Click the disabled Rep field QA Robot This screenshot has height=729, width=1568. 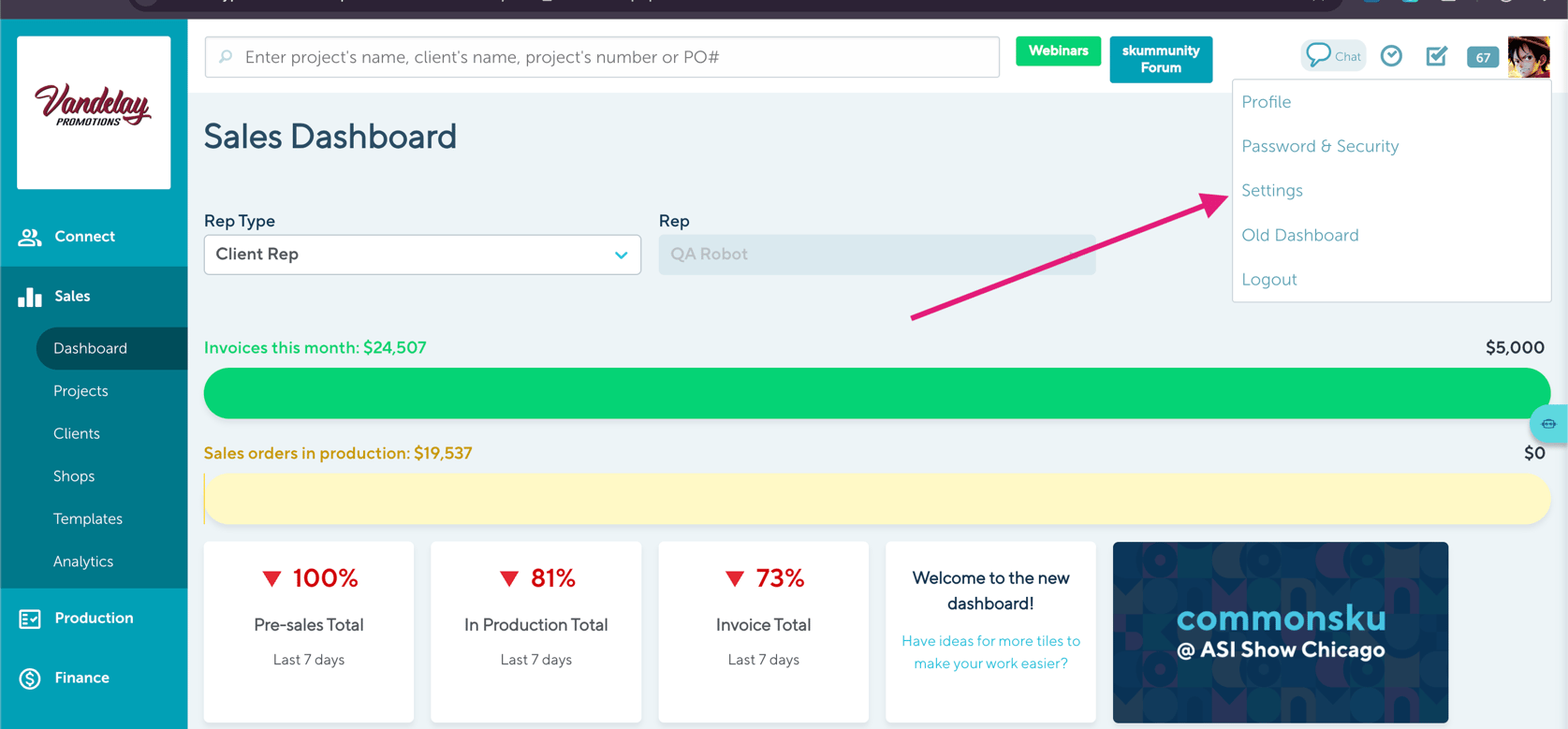(x=877, y=255)
